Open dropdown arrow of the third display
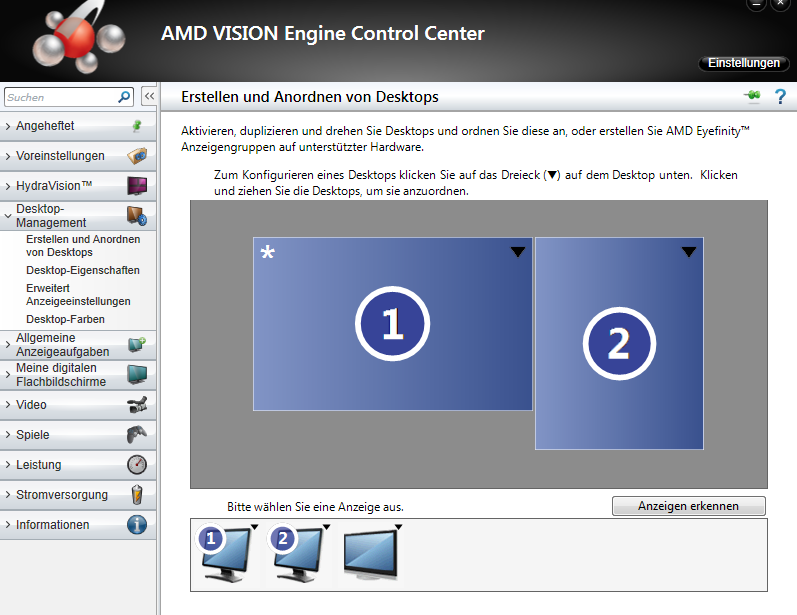Viewport: 797px width, 615px height. tap(398, 527)
